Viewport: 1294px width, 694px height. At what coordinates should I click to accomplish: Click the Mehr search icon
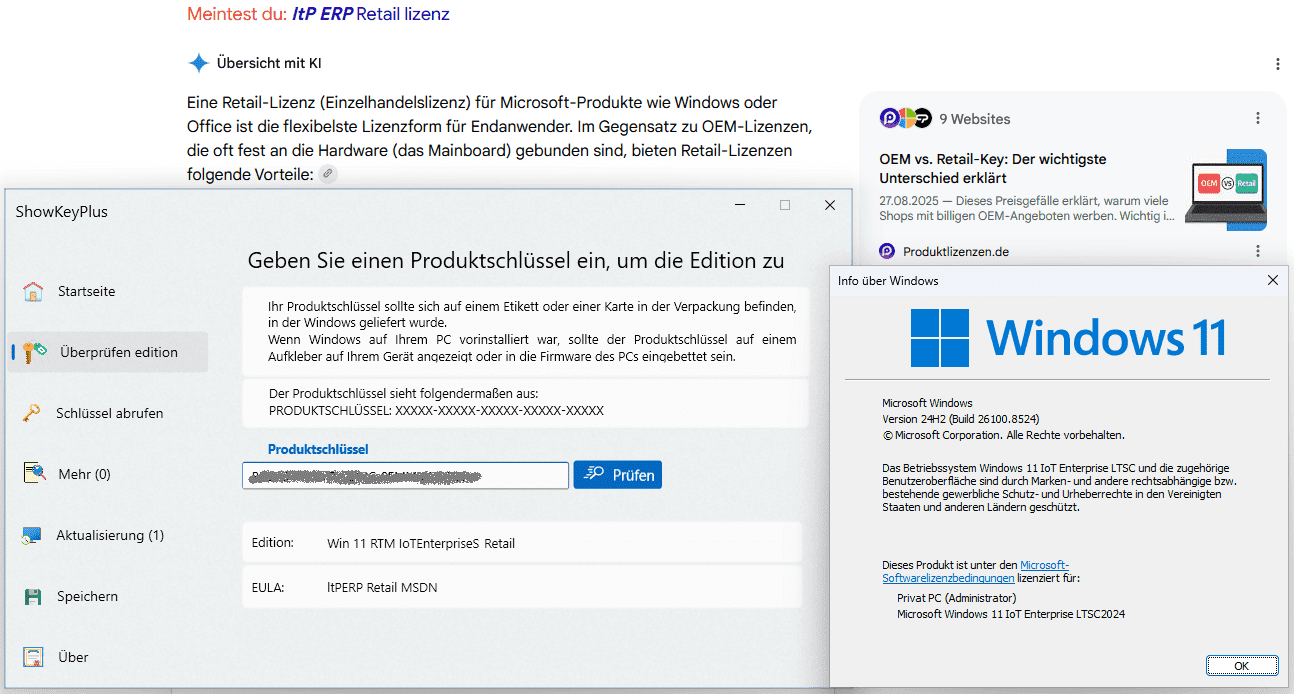(x=33, y=474)
